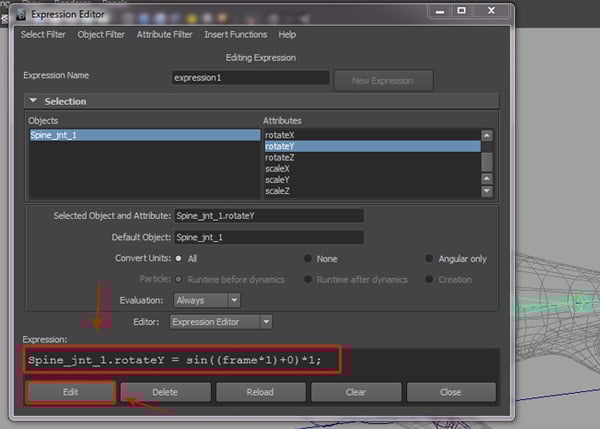Open the Insert Functions menu
This screenshot has height=429, width=600.
(x=235, y=34)
